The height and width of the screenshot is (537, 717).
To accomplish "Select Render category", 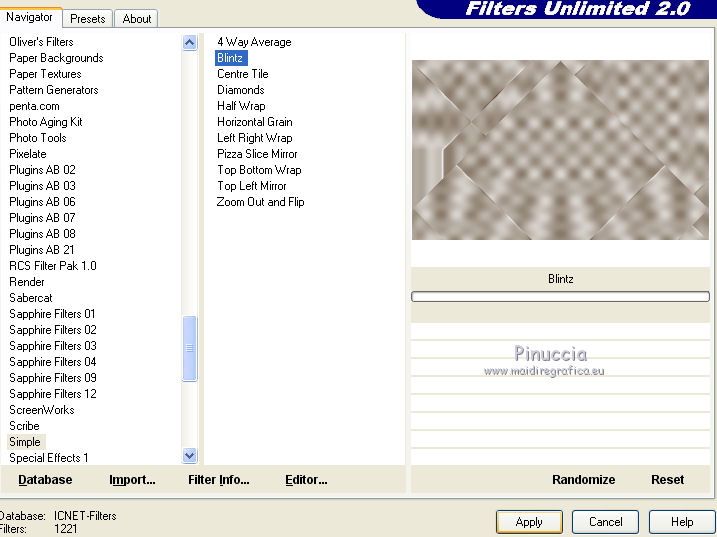I will pyautogui.click(x=27, y=282).
